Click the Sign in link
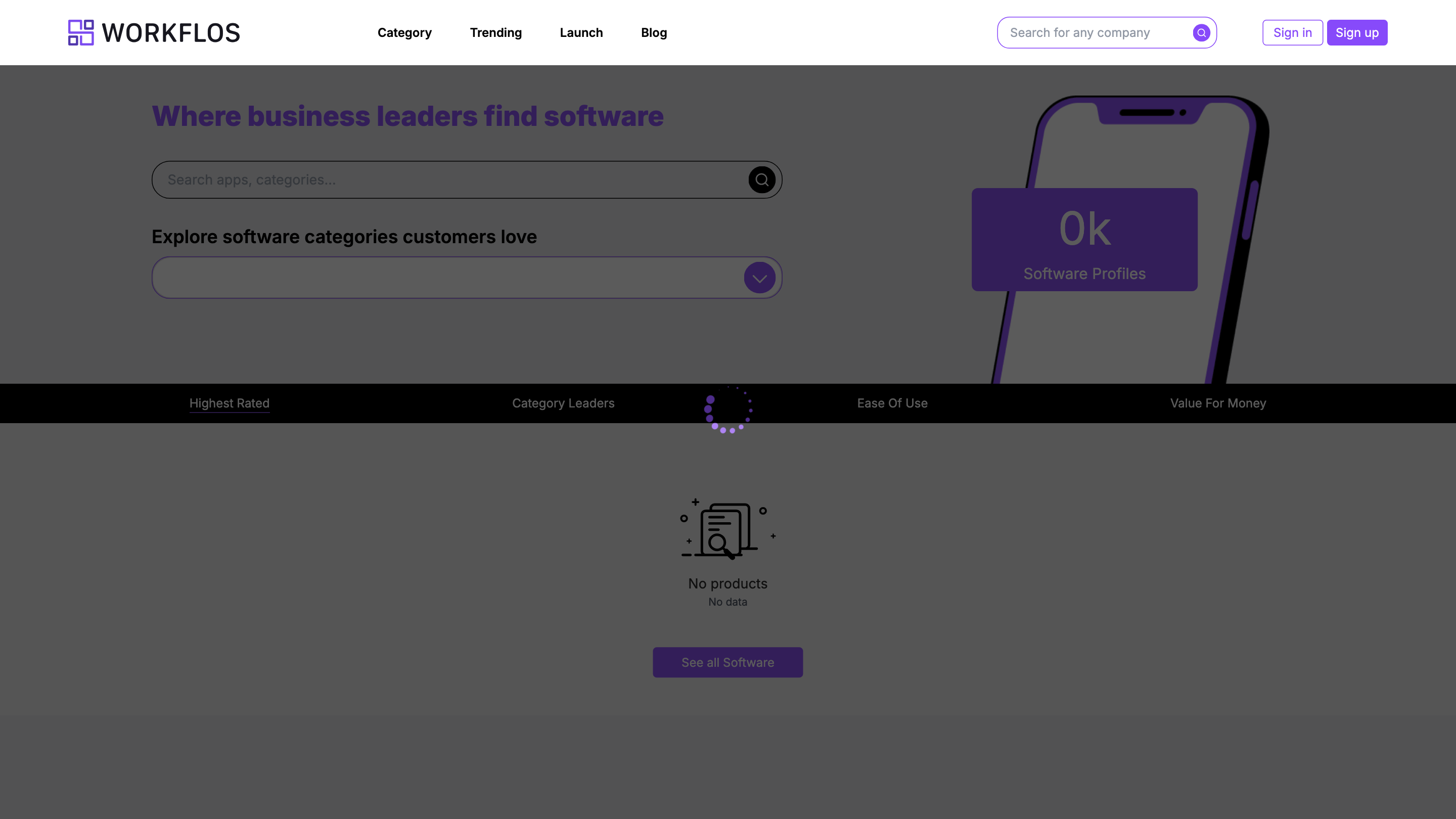The image size is (1456, 819). tap(1293, 32)
